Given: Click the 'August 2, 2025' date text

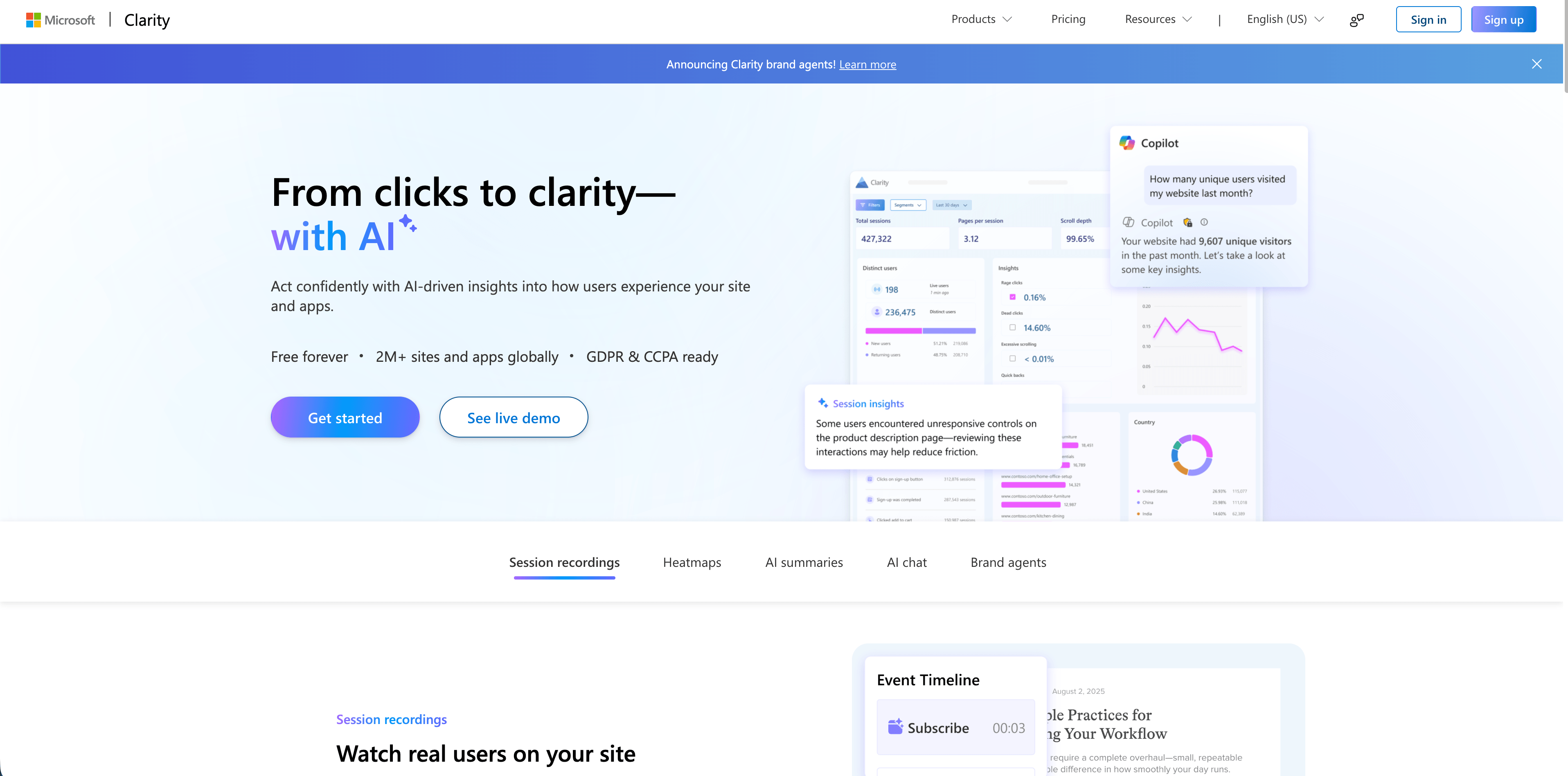Looking at the screenshot, I should point(1078,691).
